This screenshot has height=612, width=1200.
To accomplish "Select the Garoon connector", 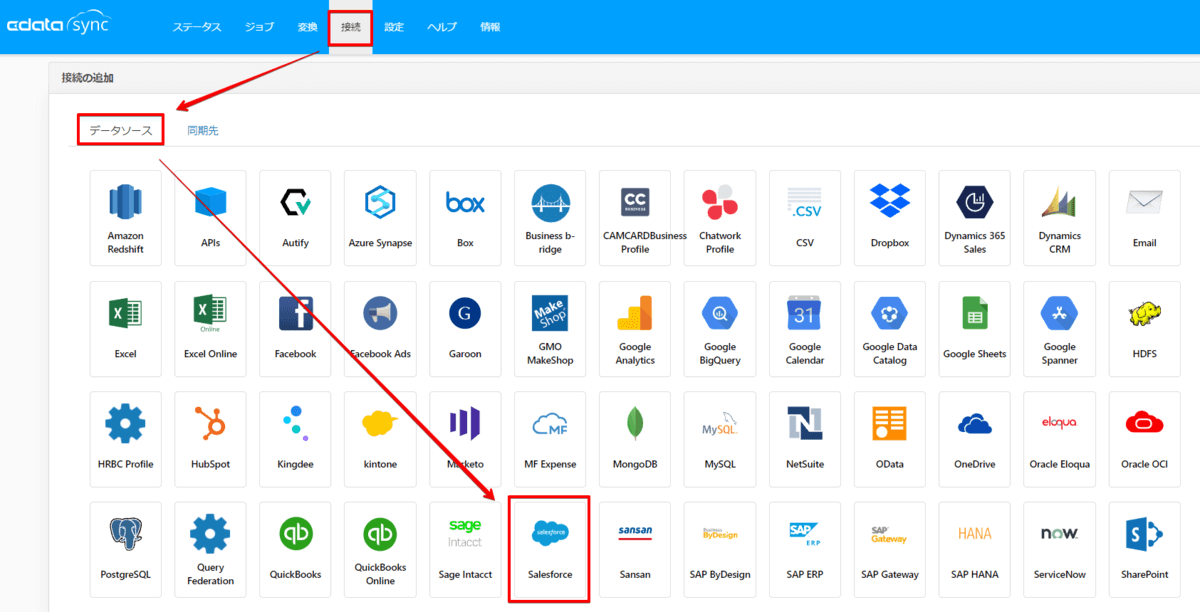I will pyautogui.click(x=466, y=329).
